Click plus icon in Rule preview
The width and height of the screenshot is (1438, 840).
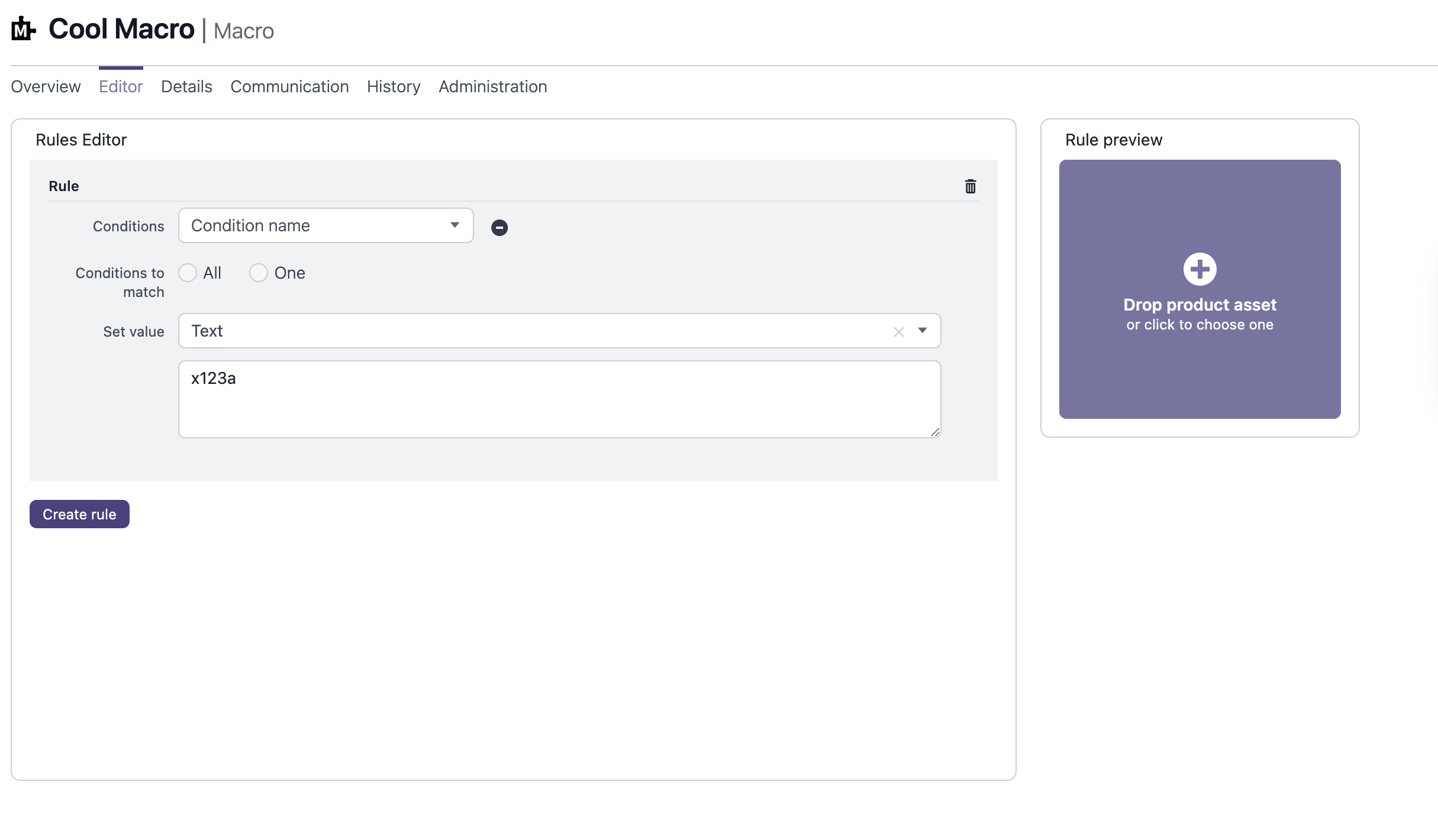click(1200, 270)
